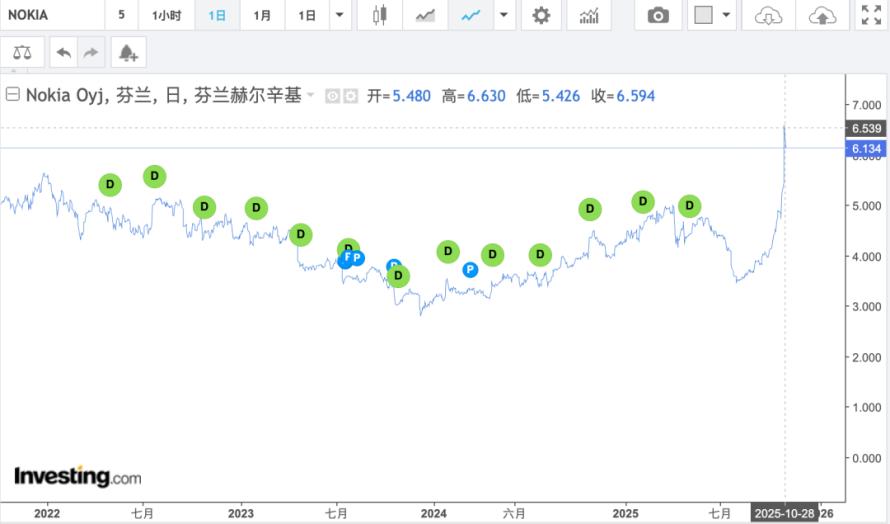
Task: Click the cloud download icon
Action: click(767, 15)
